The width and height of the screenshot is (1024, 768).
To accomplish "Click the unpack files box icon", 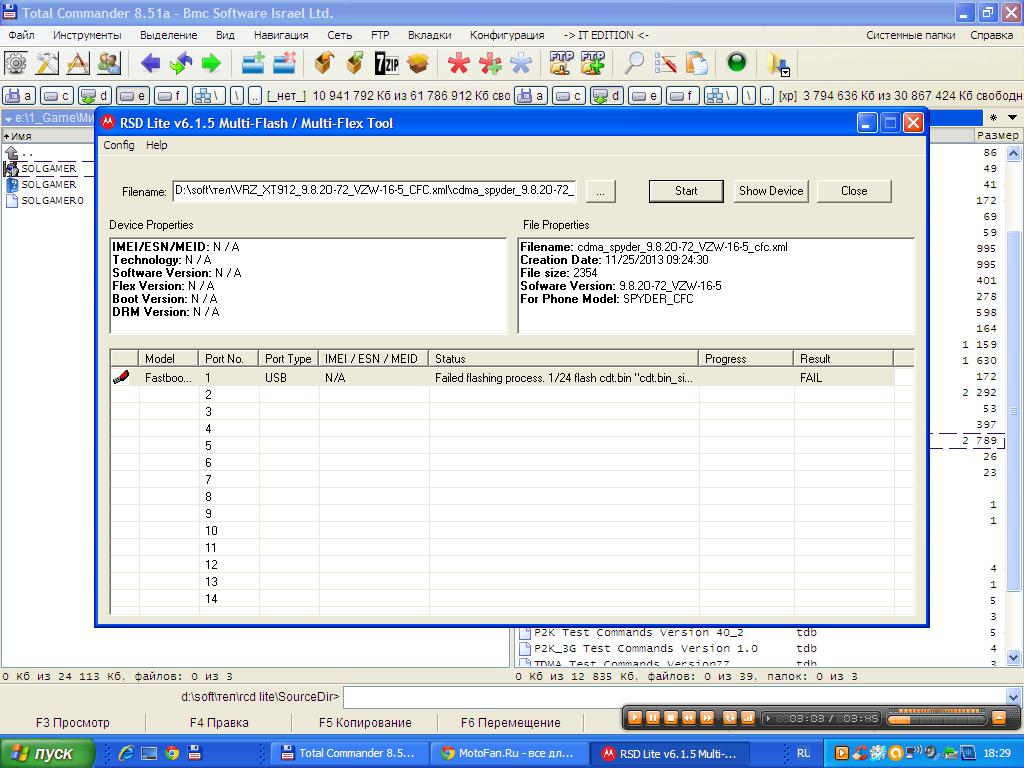I will [x=355, y=63].
